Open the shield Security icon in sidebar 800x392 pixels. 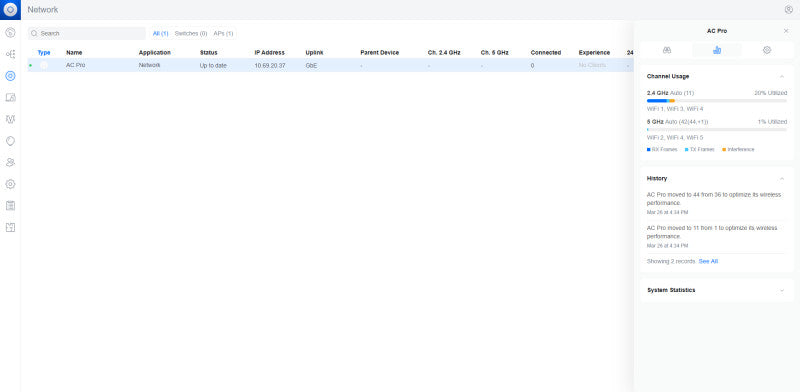tap(10, 141)
